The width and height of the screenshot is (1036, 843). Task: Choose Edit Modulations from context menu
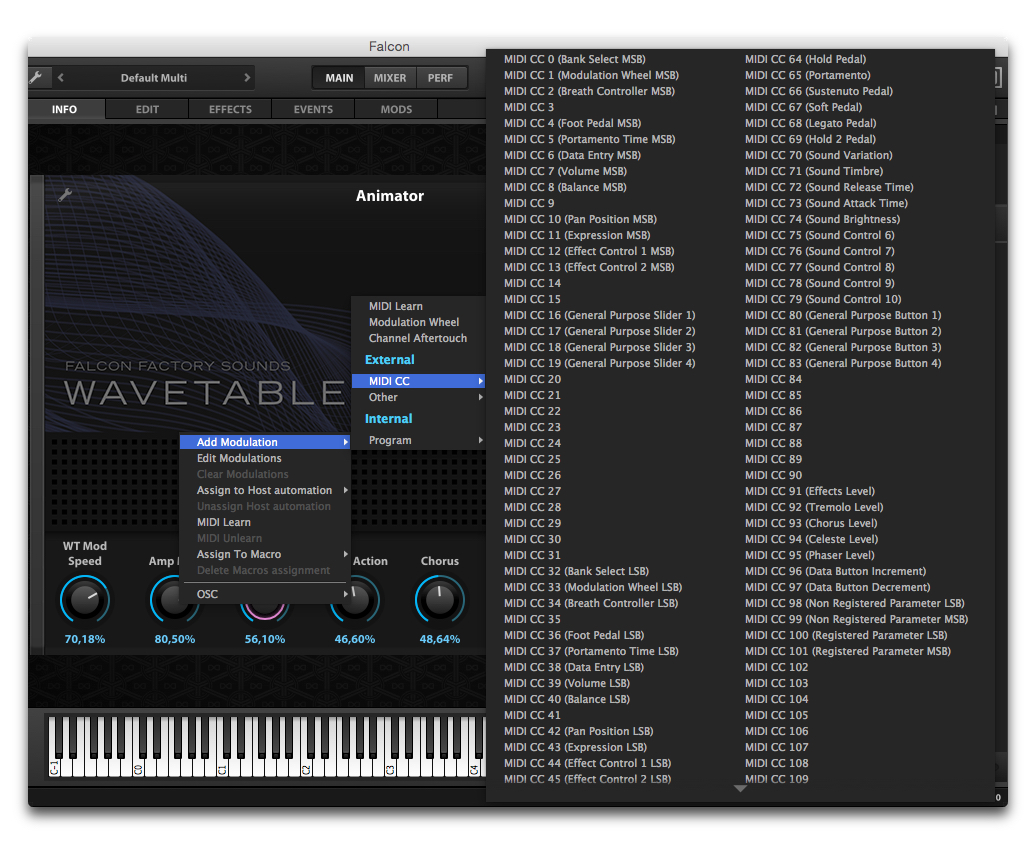pyautogui.click(x=265, y=458)
